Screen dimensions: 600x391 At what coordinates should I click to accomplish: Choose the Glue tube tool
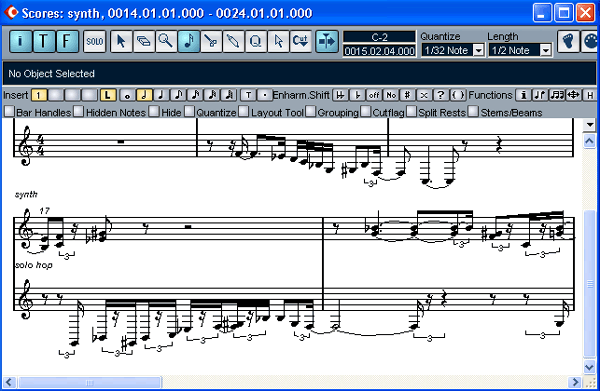click(x=233, y=41)
